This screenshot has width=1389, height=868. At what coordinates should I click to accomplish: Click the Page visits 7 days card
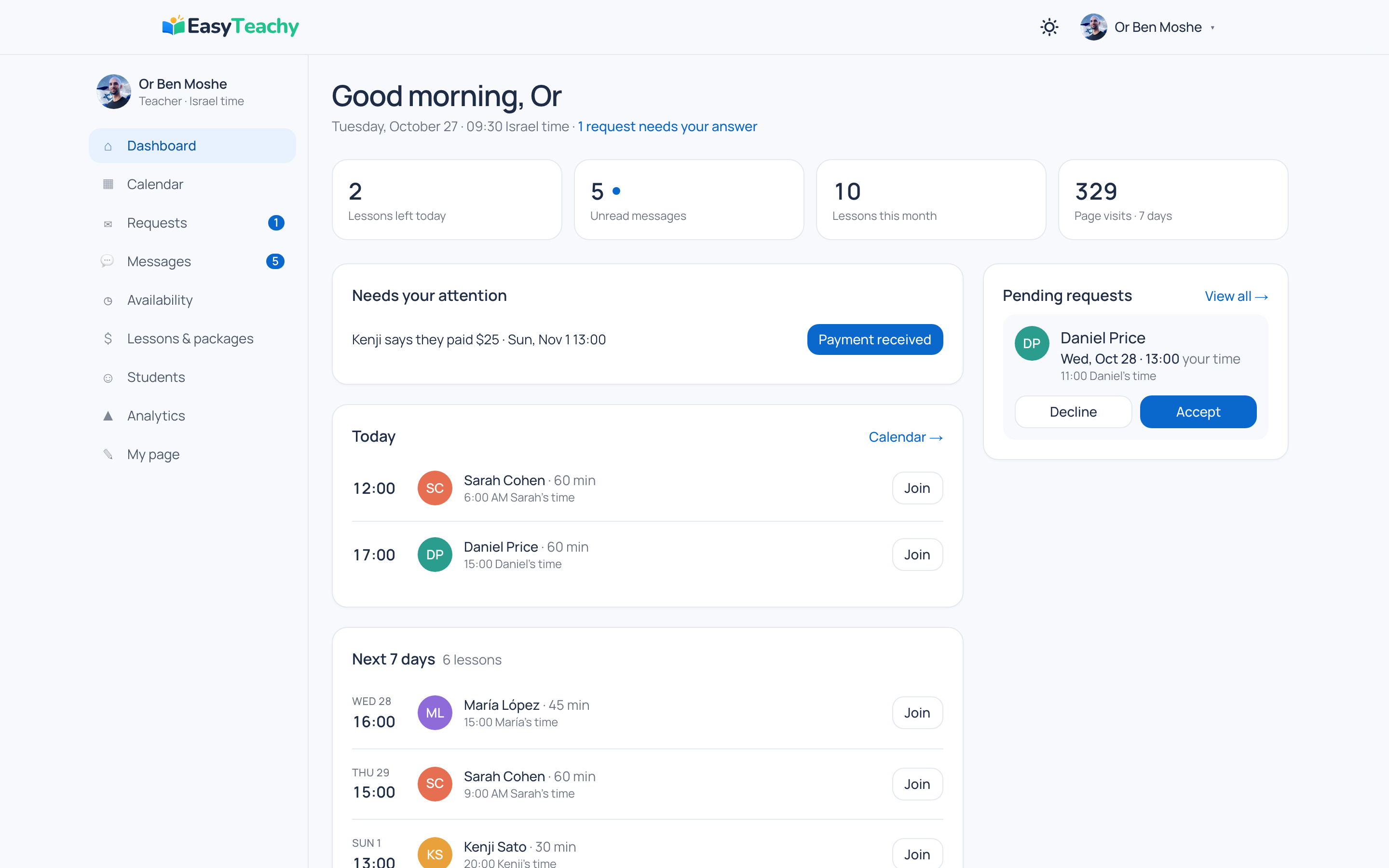1173,200
